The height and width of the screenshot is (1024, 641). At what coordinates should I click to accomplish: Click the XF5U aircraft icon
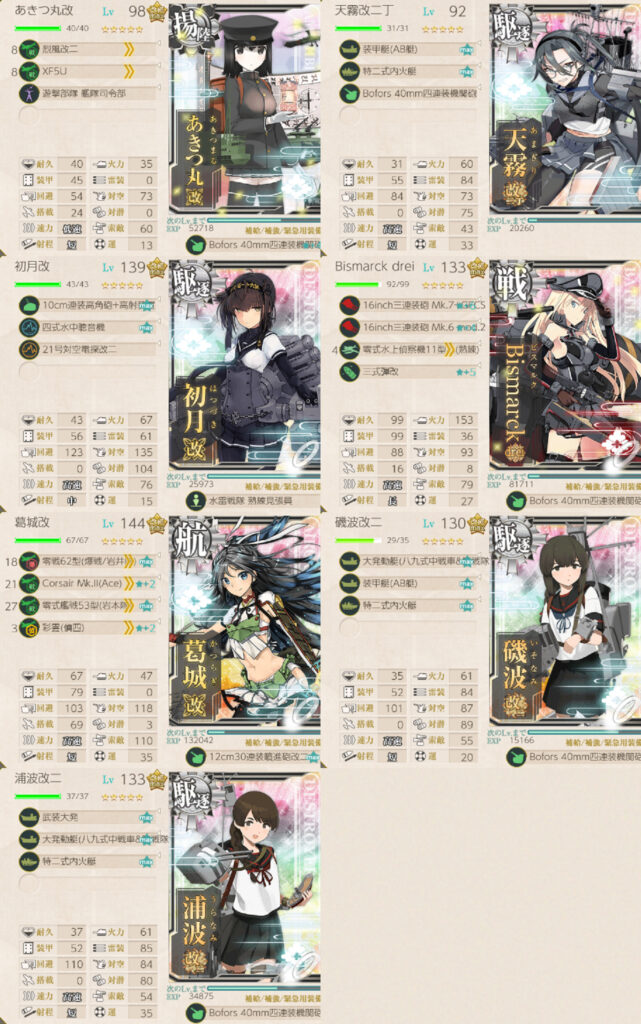29,72
